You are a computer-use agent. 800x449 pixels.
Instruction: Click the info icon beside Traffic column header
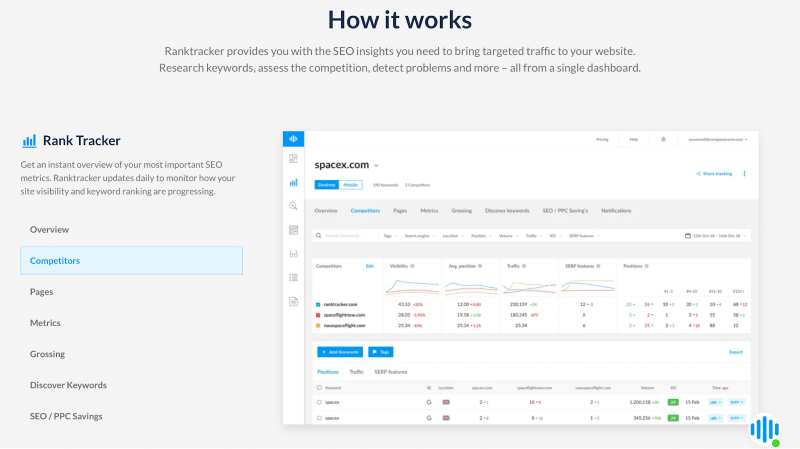524,266
